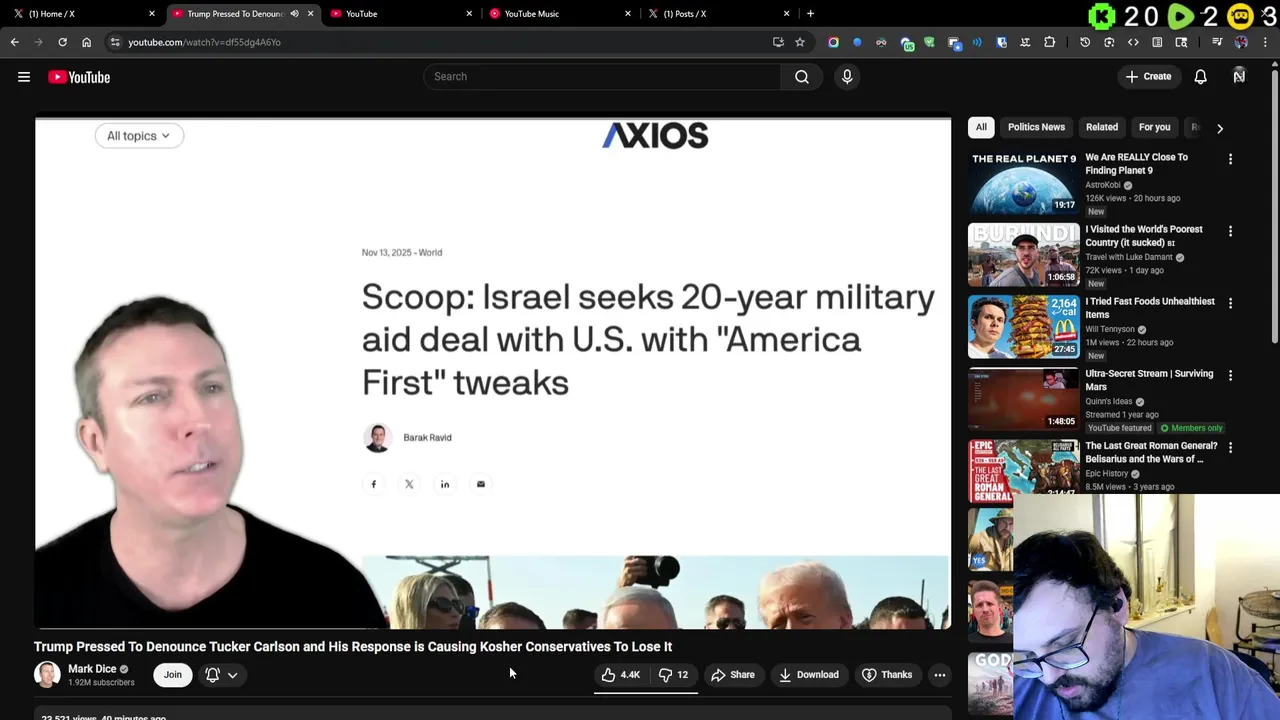Open Last Great Roman General video title
Image resolution: width=1280 pixels, height=720 pixels.
tap(1151, 453)
